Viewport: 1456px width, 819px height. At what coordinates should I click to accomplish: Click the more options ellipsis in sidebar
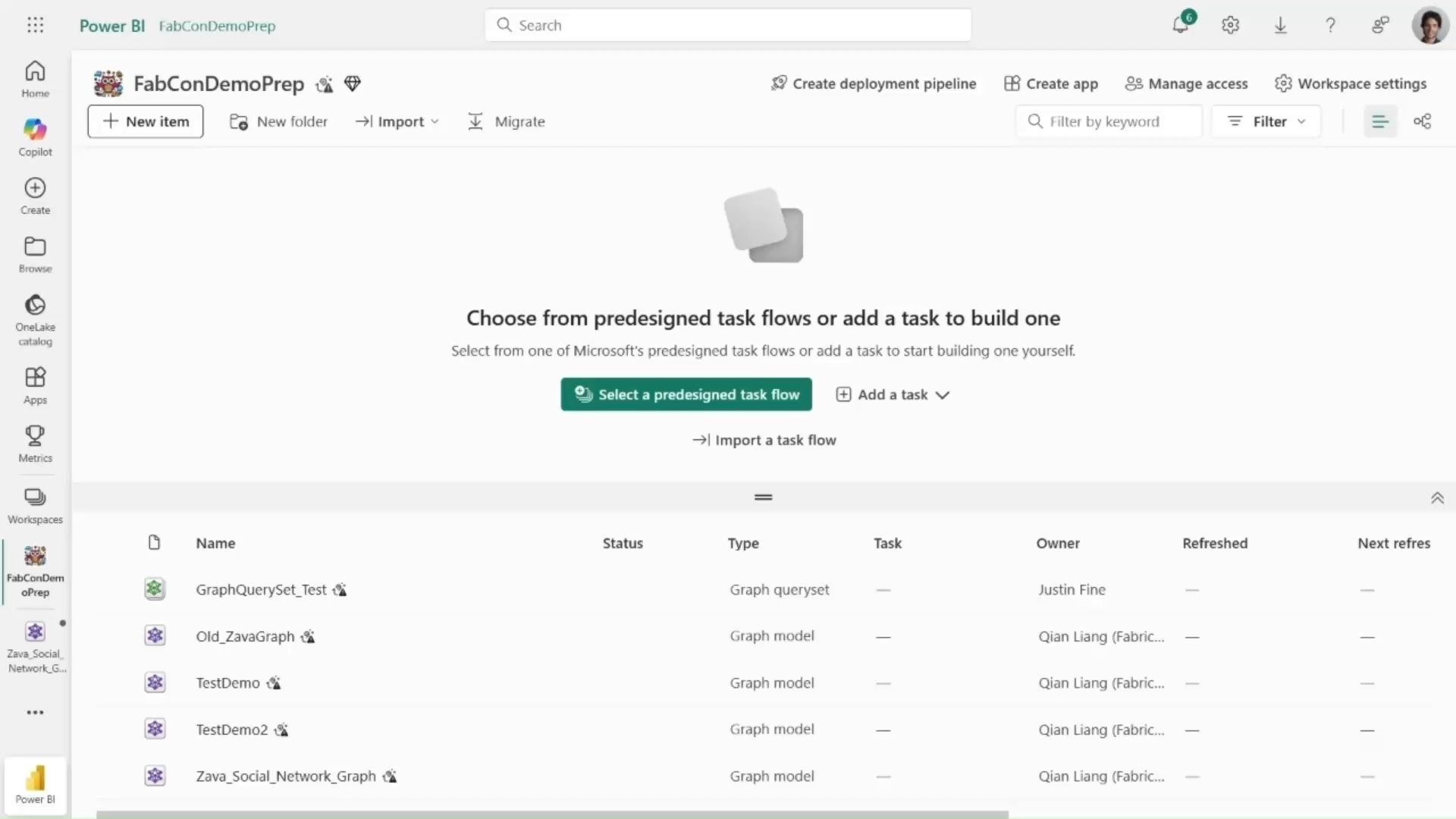35,712
